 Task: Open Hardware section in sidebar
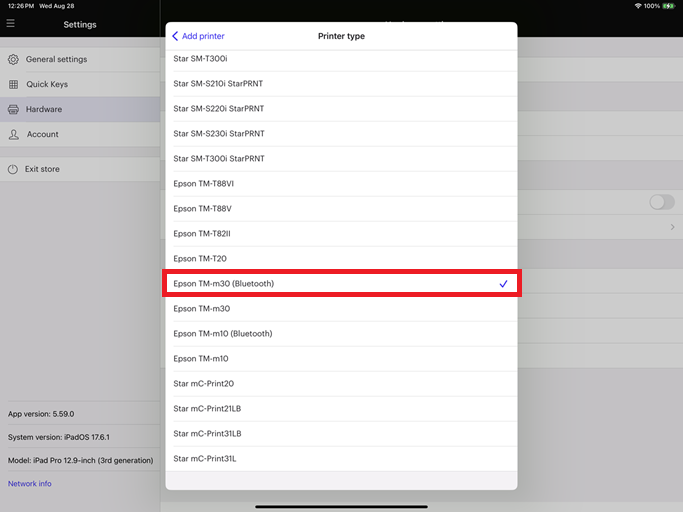click(80, 109)
